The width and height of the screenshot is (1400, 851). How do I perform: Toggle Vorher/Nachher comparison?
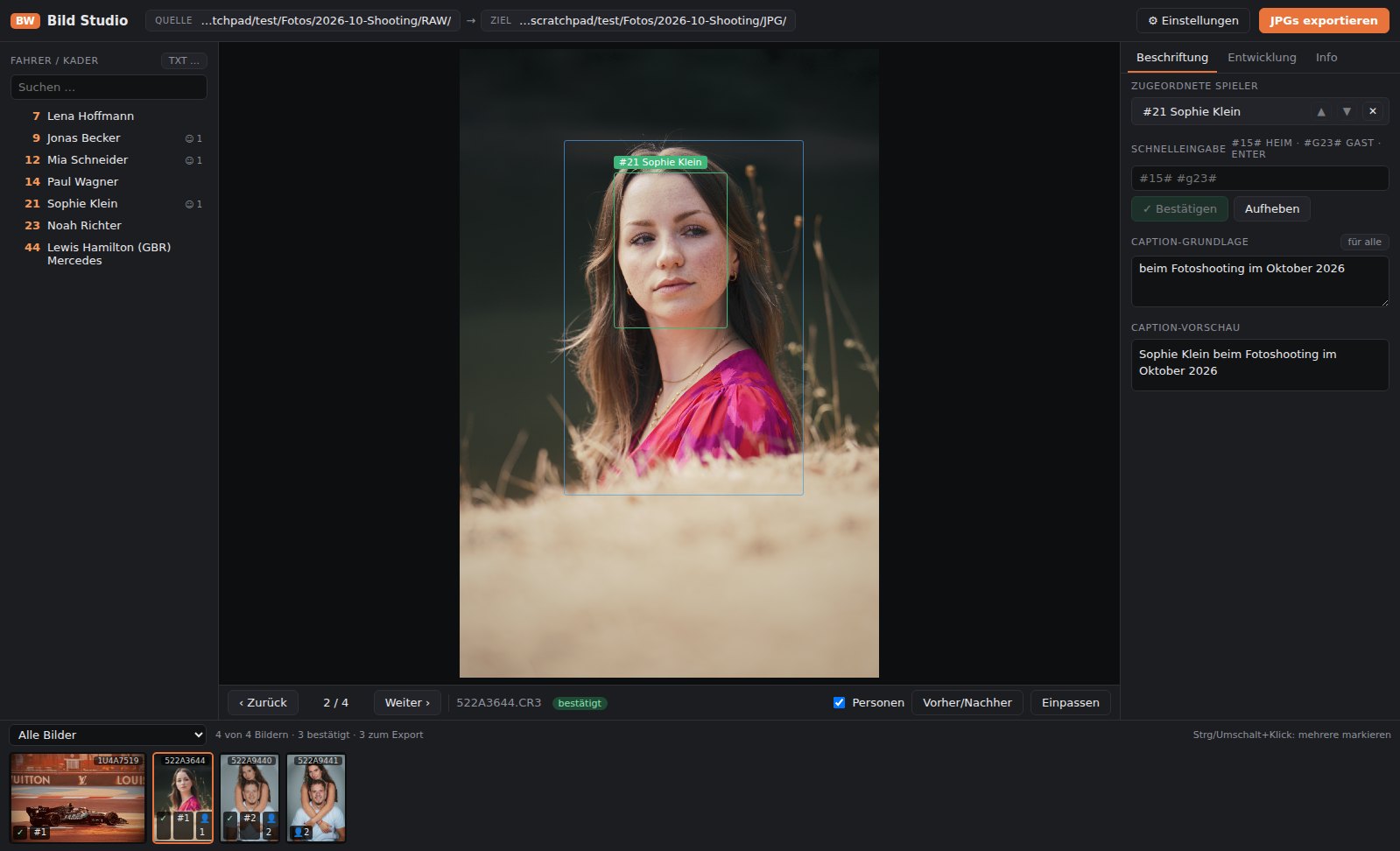967,702
